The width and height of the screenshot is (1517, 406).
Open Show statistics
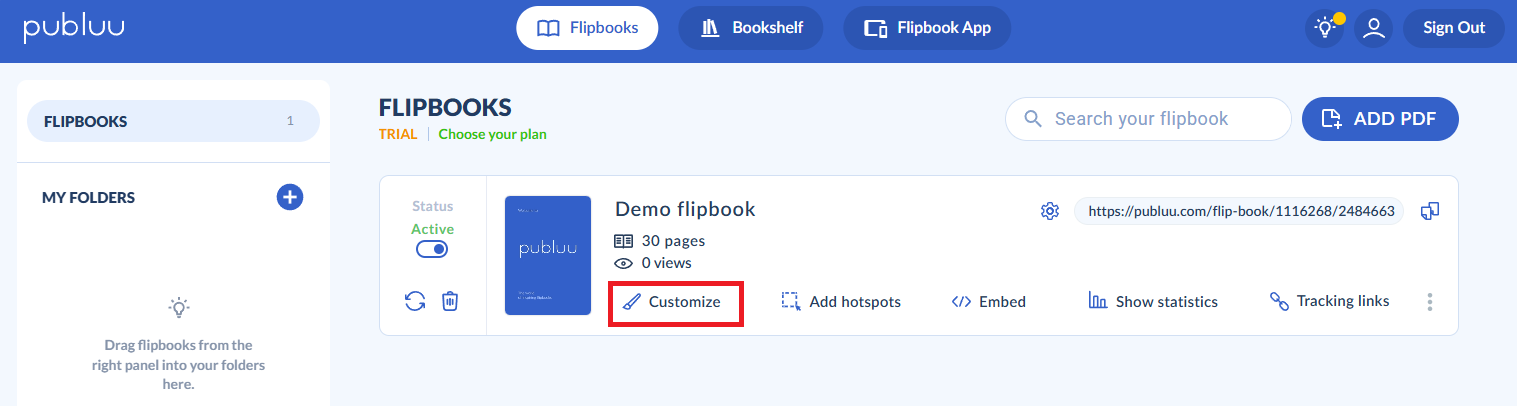[1153, 301]
